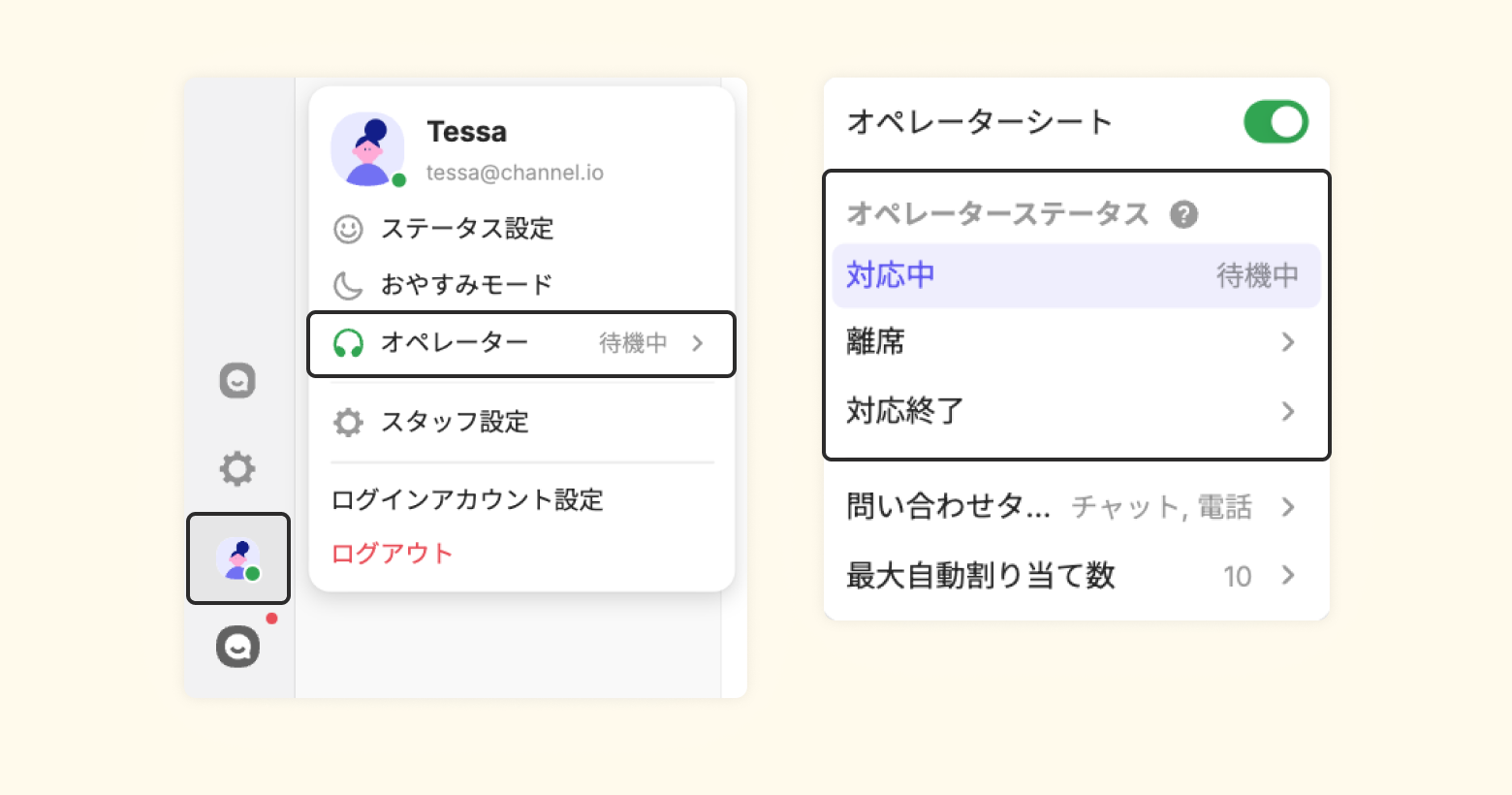1512x795 pixels.
Task: Click the smiley icon beside ステータス設定
Action: pos(348,229)
